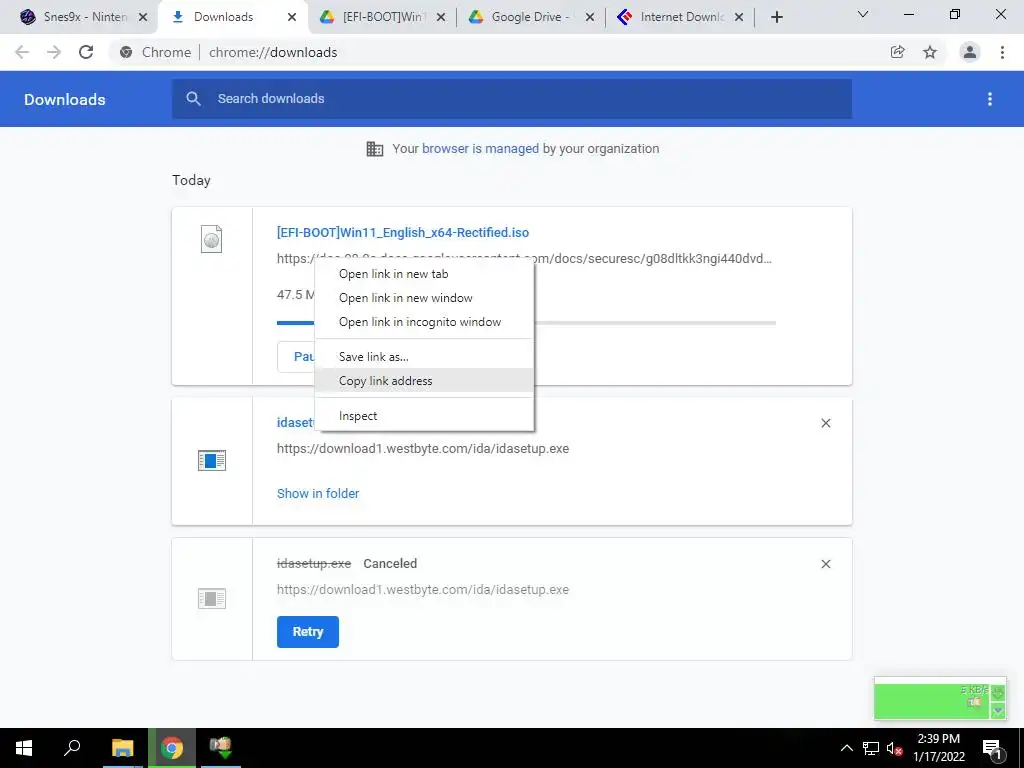1024x768 pixels.
Task: Bookmark this page with star icon
Action: pyautogui.click(x=930, y=52)
